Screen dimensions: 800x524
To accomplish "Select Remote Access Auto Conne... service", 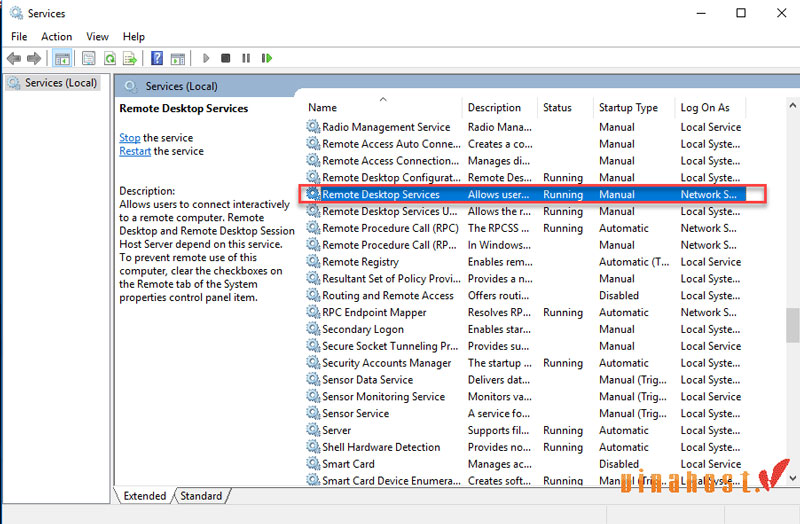I will (524, 144).
